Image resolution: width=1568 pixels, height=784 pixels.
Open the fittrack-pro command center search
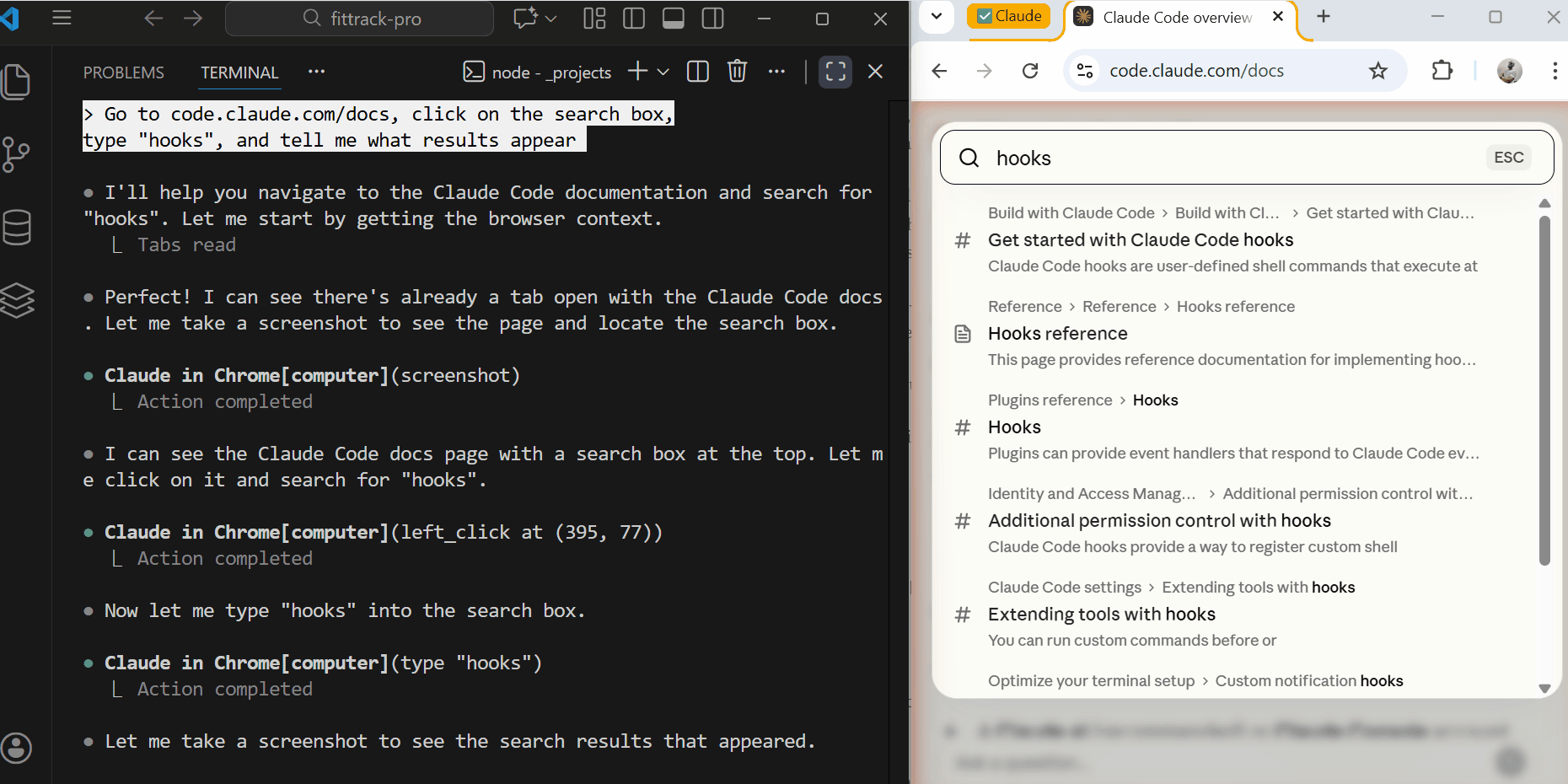pos(360,19)
